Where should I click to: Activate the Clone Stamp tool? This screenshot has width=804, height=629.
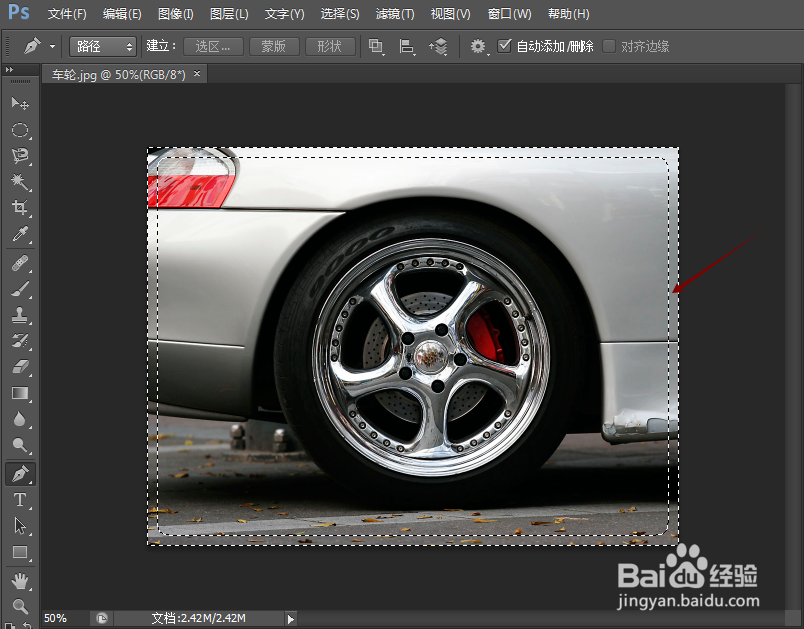20,316
